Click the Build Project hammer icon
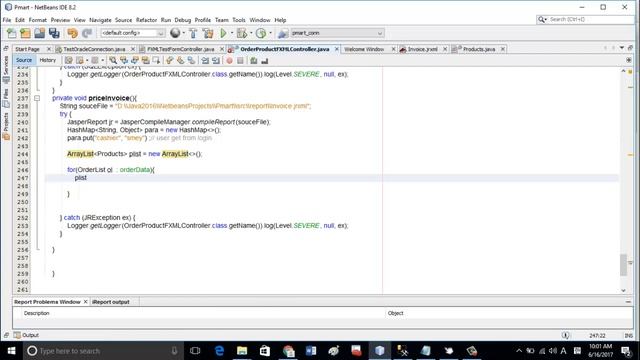Screen dimensions: 640x360 [x=193, y=33]
